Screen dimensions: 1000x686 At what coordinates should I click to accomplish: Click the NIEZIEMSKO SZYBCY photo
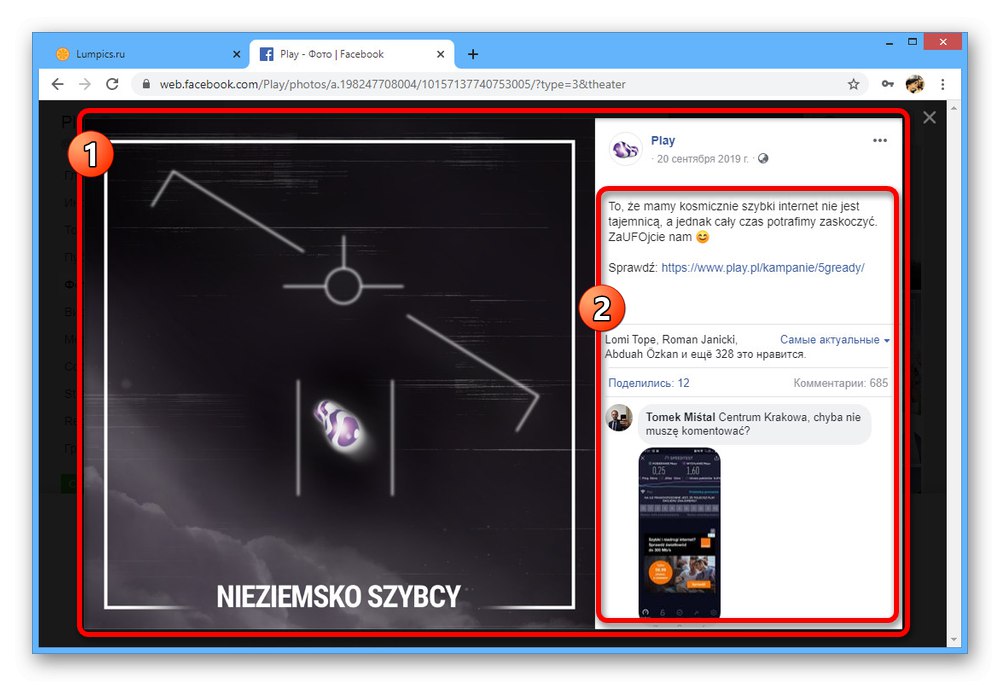point(339,374)
